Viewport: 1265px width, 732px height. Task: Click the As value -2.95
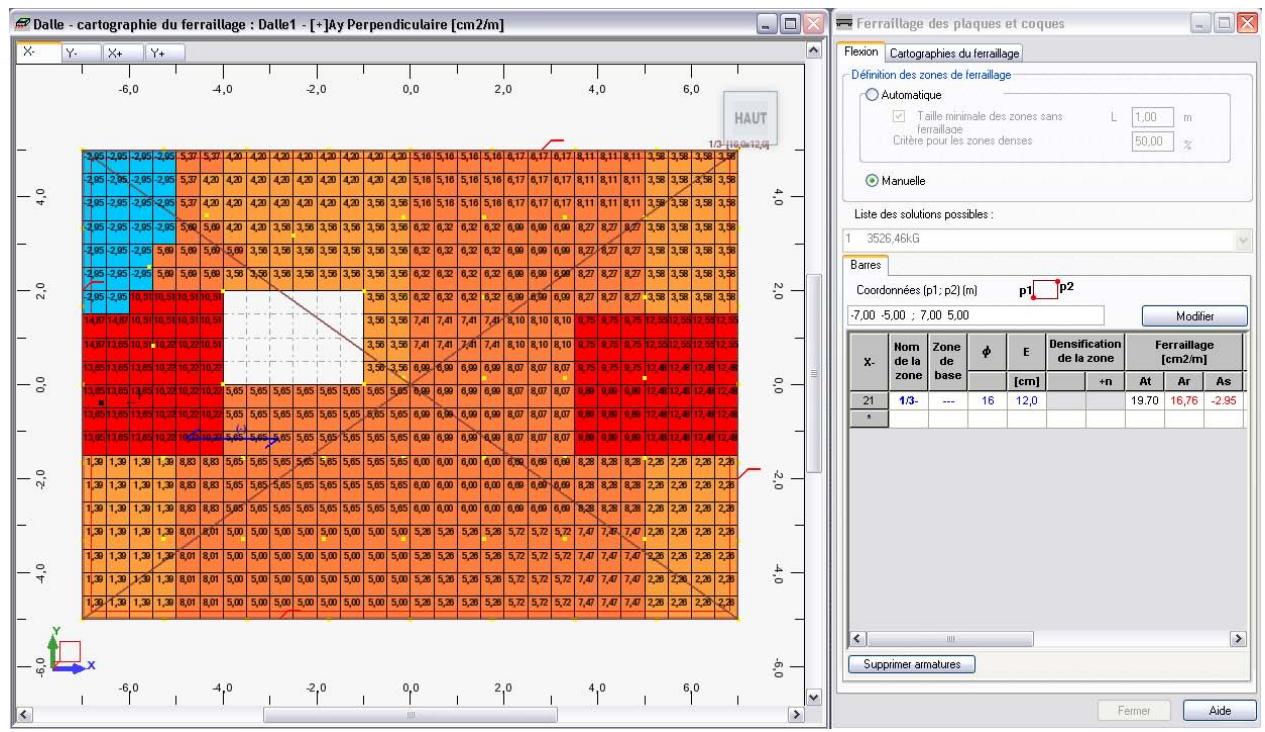click(x=1222, y=402)
